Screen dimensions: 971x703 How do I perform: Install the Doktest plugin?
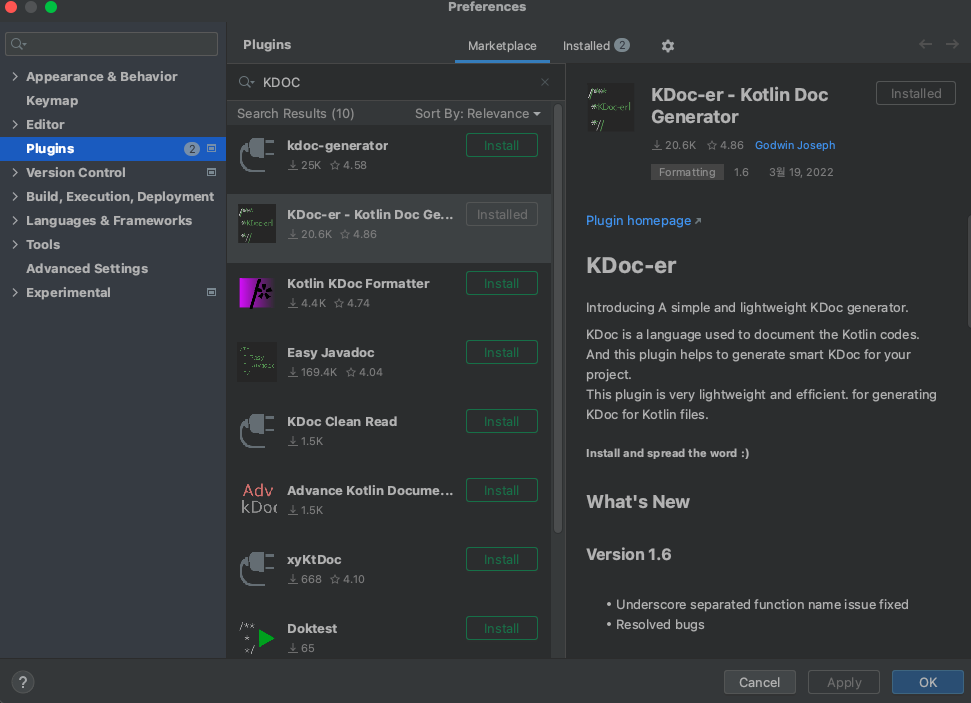click(x=502, y=629)
